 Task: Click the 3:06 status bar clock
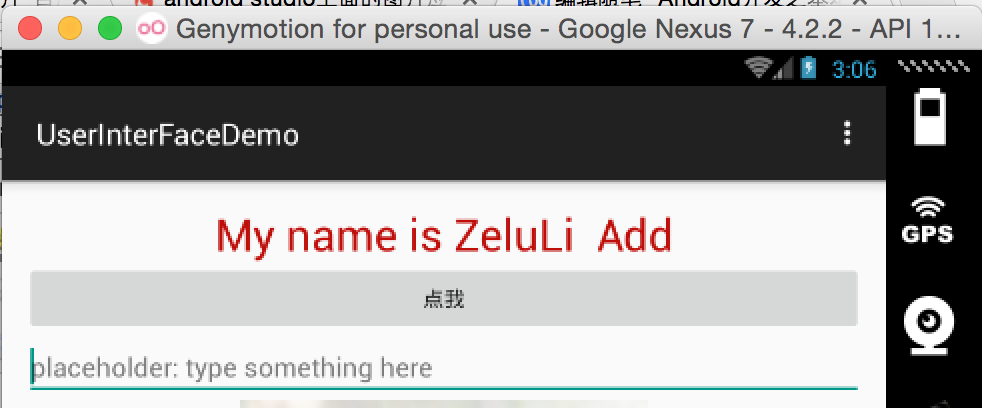[854, 69]
